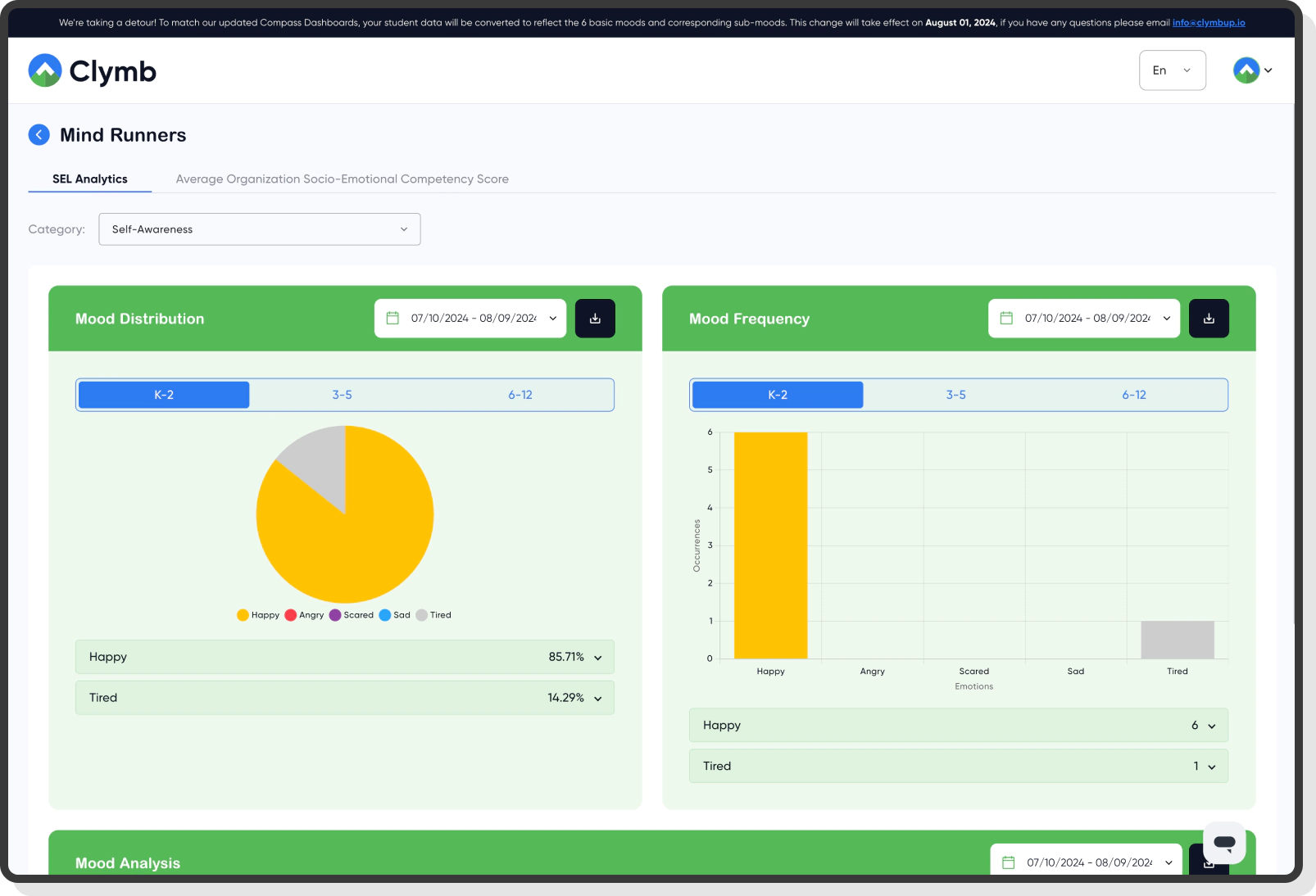Open the chat support bubble
The height and width of the screenshot is (896, 1316).
point(1224,843)
